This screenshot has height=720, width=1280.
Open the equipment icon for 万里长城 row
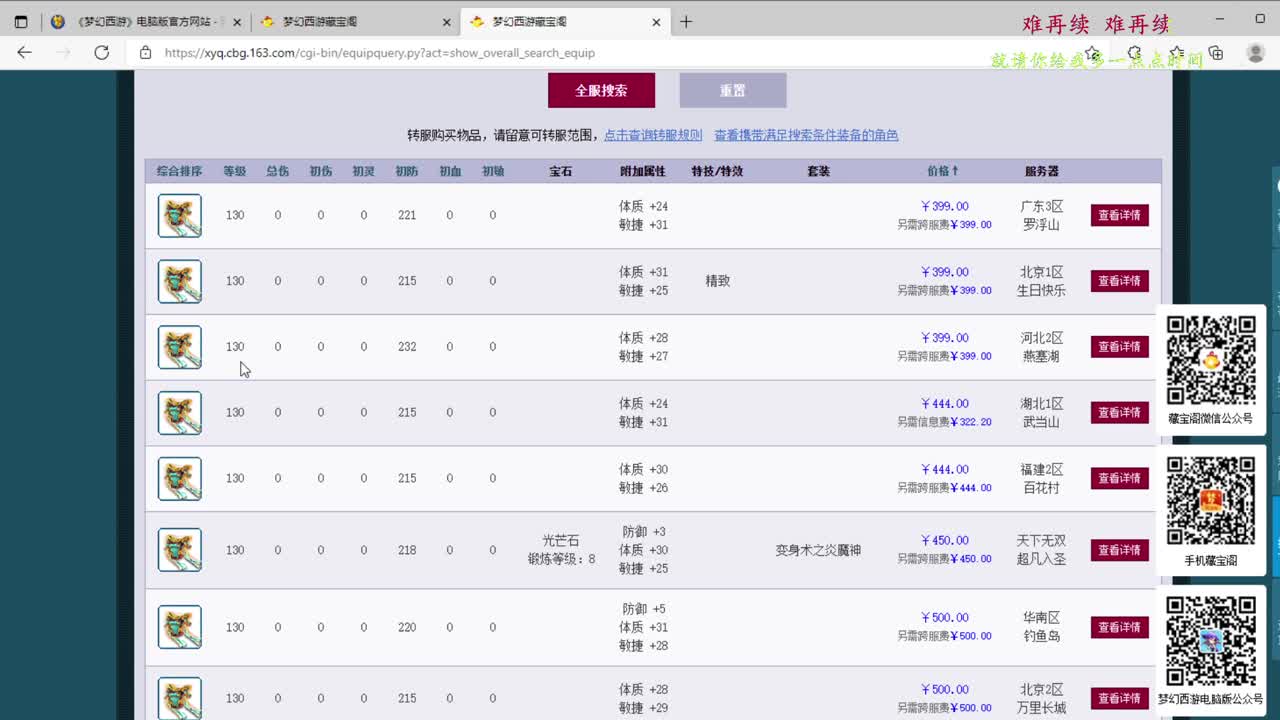click(180, 698)
